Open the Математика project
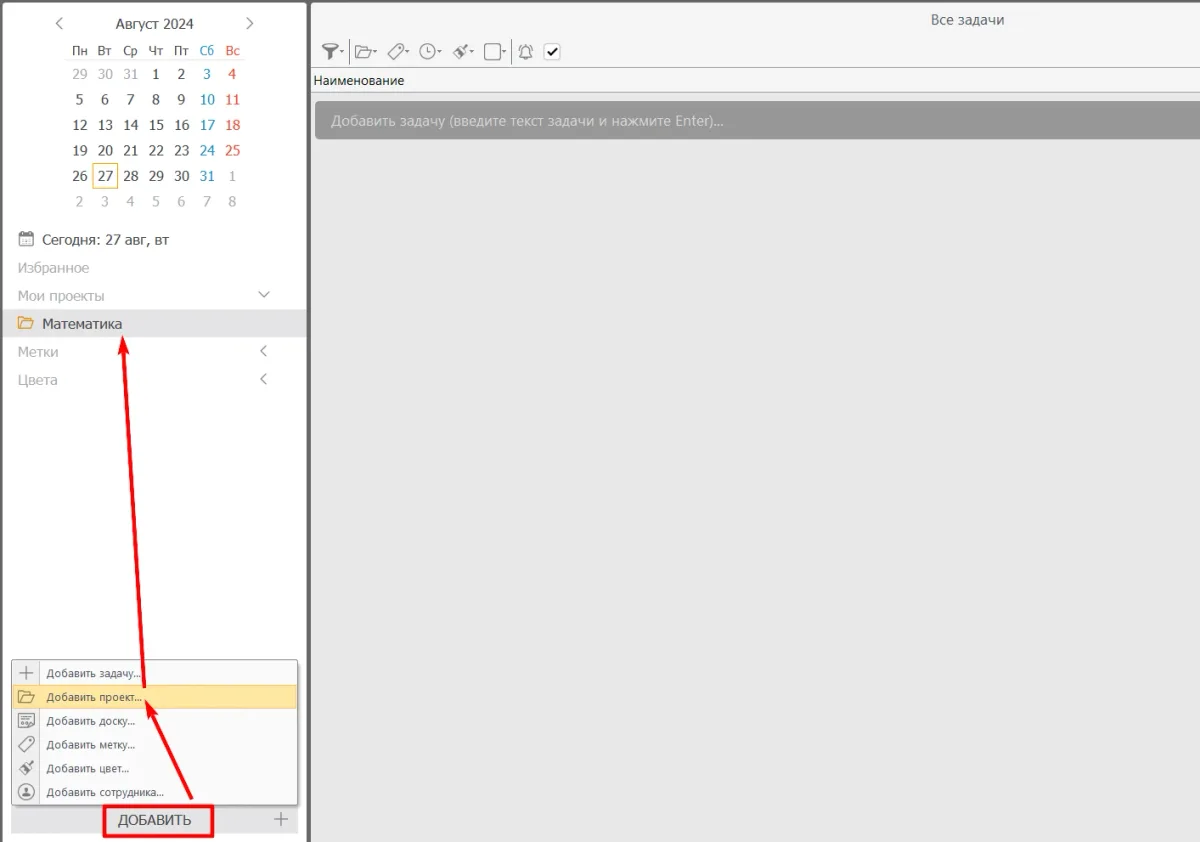Viewport: 1200px width, 842px height. (82, 324)
